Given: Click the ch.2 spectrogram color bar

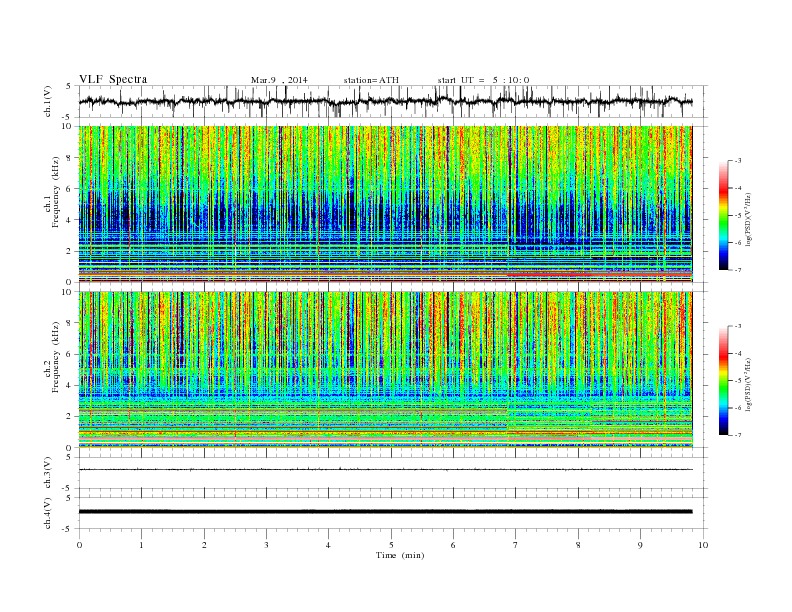Looking at the screenshot, I should point(723,381).
